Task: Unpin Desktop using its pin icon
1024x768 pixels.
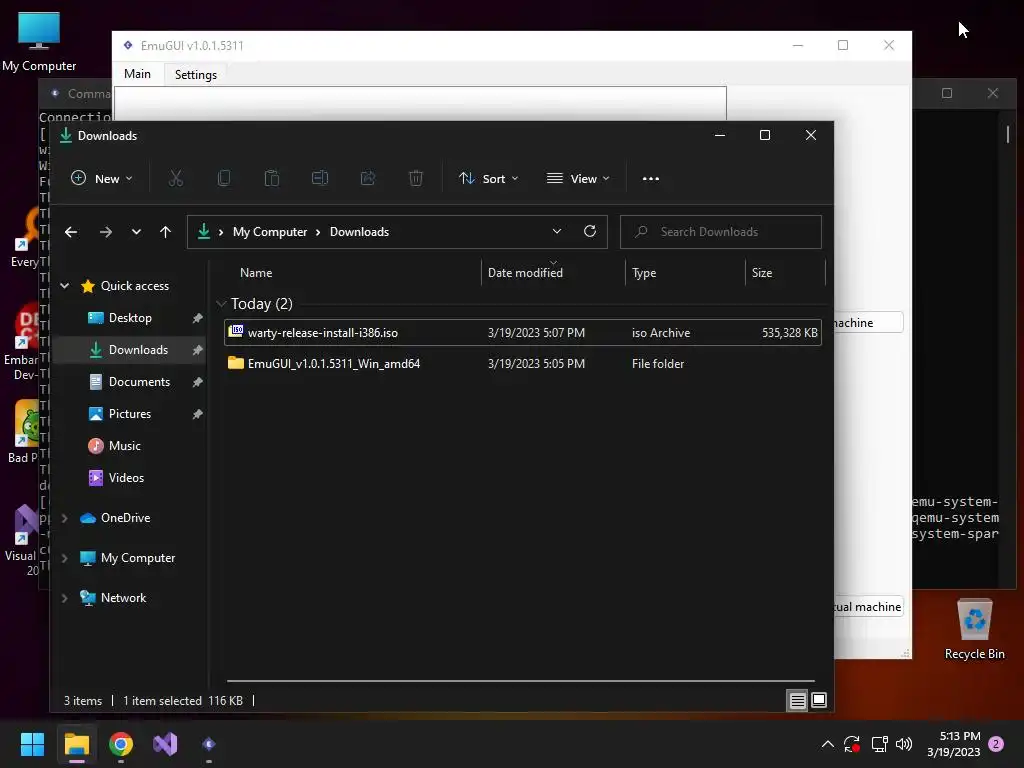Action: coord(197,318)
